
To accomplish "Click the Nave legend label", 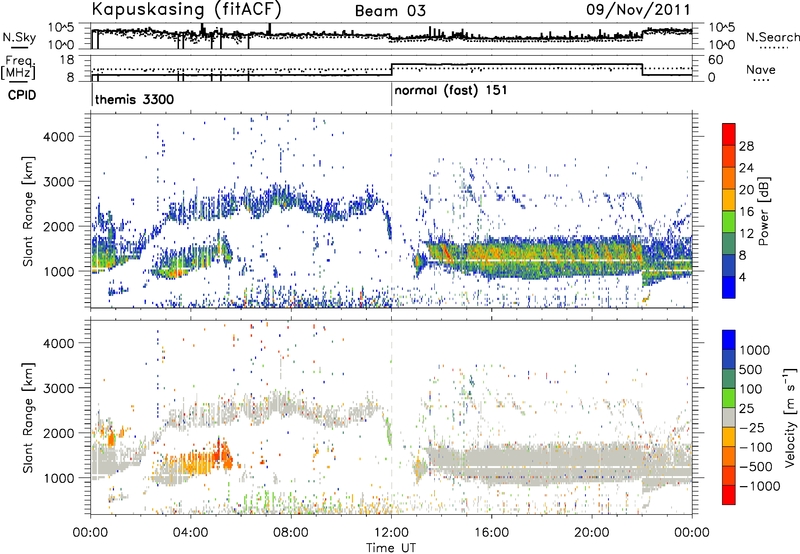I will pos(761,70).
